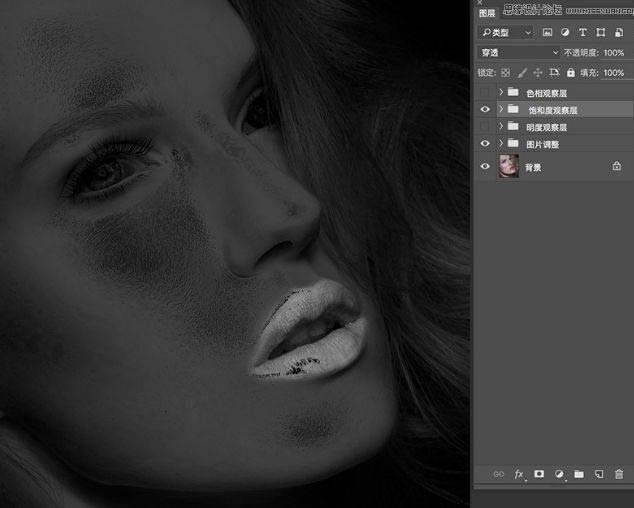Image resolution: width=634 pixels, height=508 pixels.
Task: Expand the 明度观察层 folder
Action: (500, 127)
